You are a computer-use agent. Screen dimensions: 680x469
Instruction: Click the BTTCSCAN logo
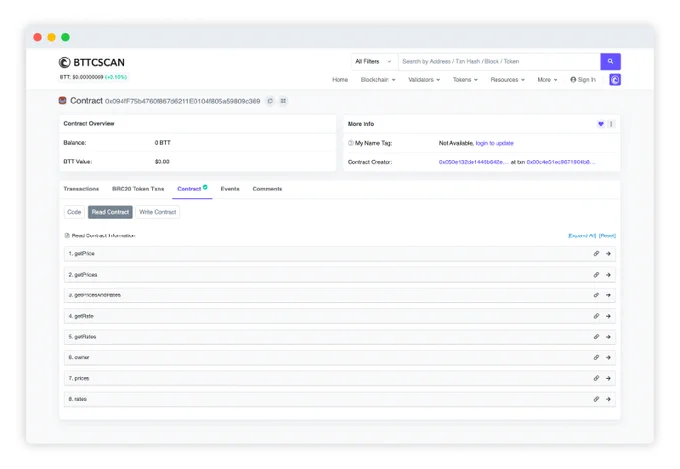coord(92,62)
